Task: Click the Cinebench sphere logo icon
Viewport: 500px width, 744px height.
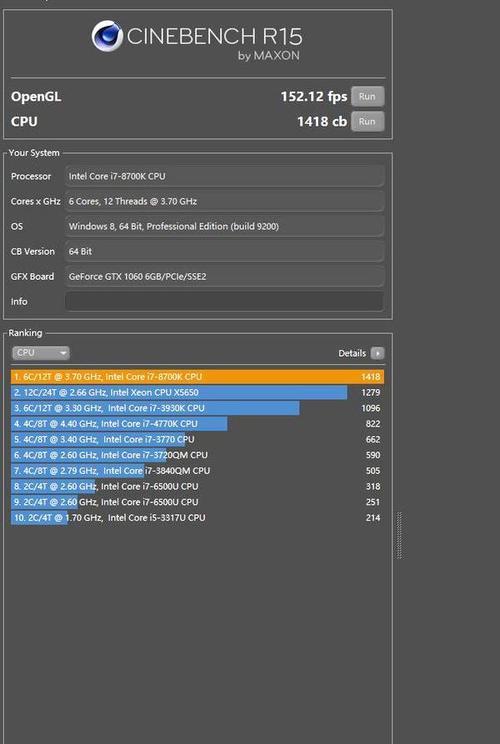Action: pos(107,36)
